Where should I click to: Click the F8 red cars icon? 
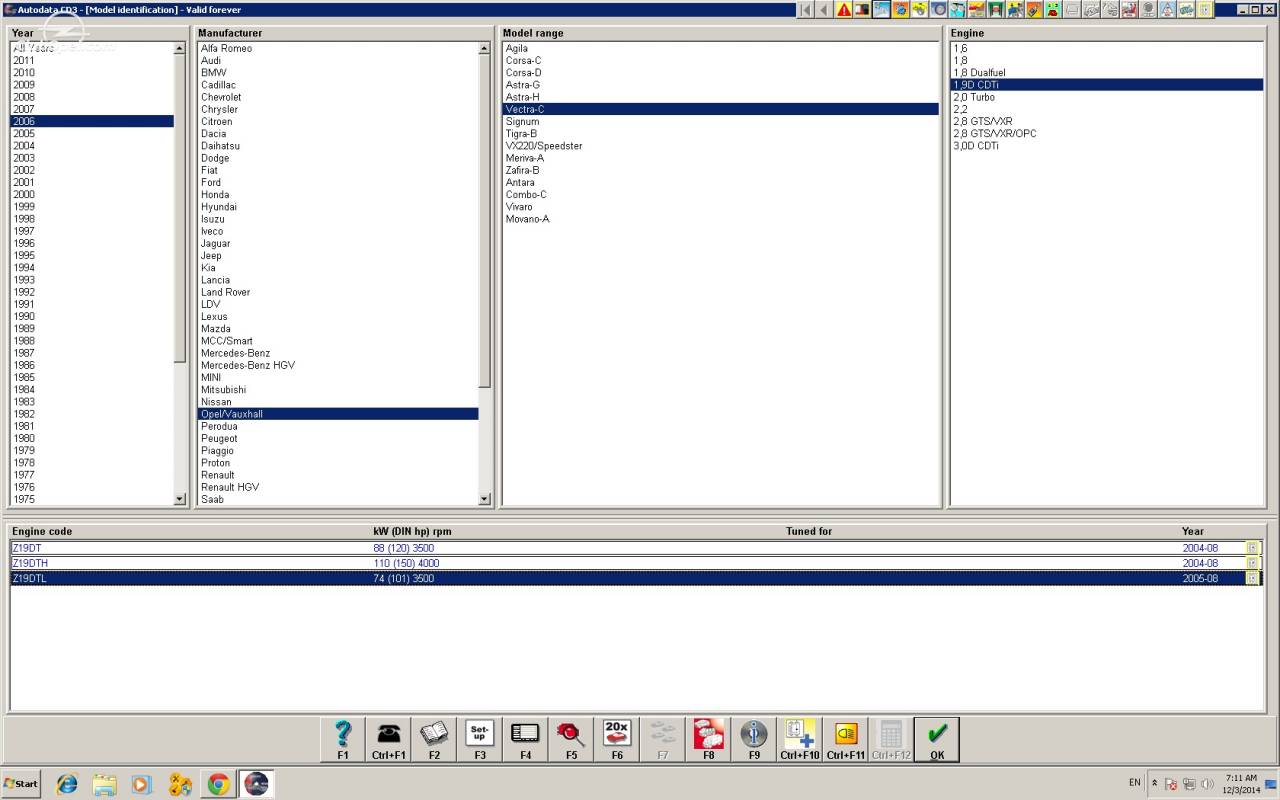(x=708, y=739)
